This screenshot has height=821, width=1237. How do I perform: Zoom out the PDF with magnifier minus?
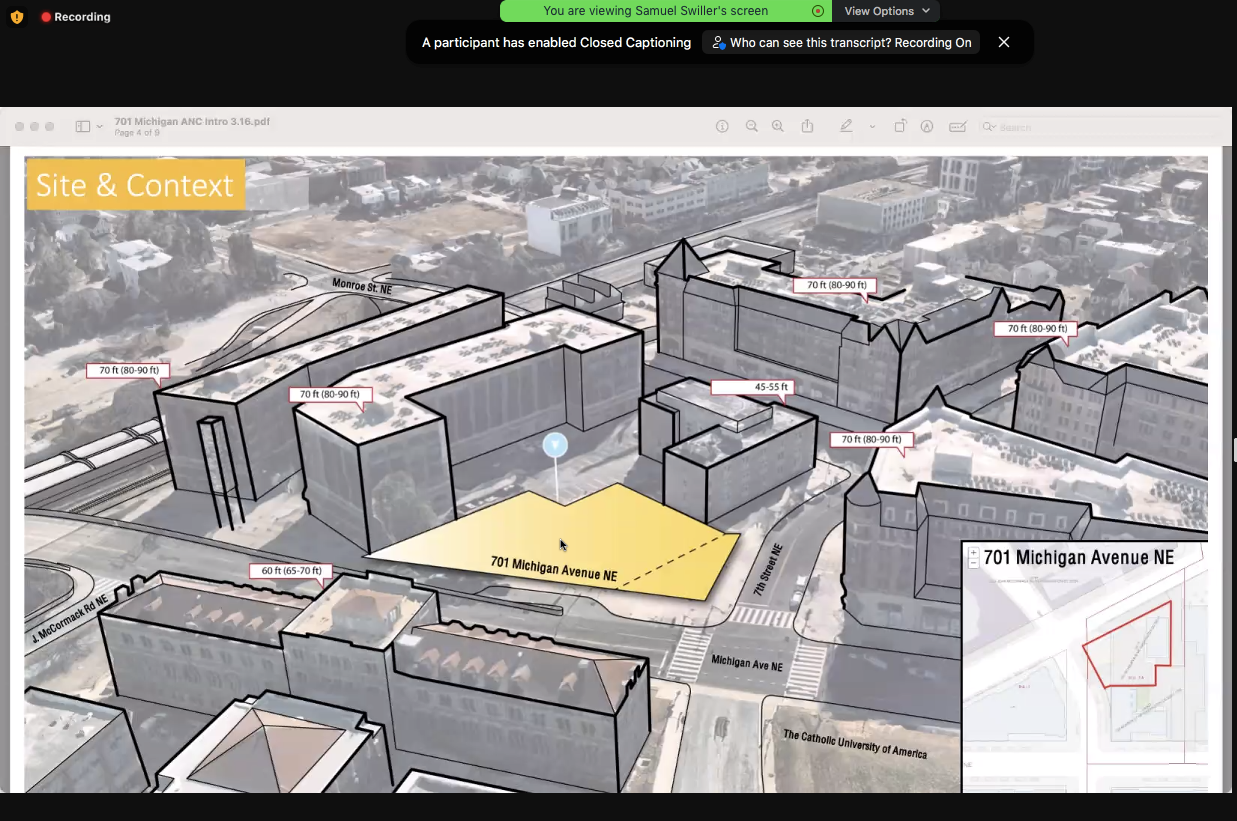[x=751, y=127]
